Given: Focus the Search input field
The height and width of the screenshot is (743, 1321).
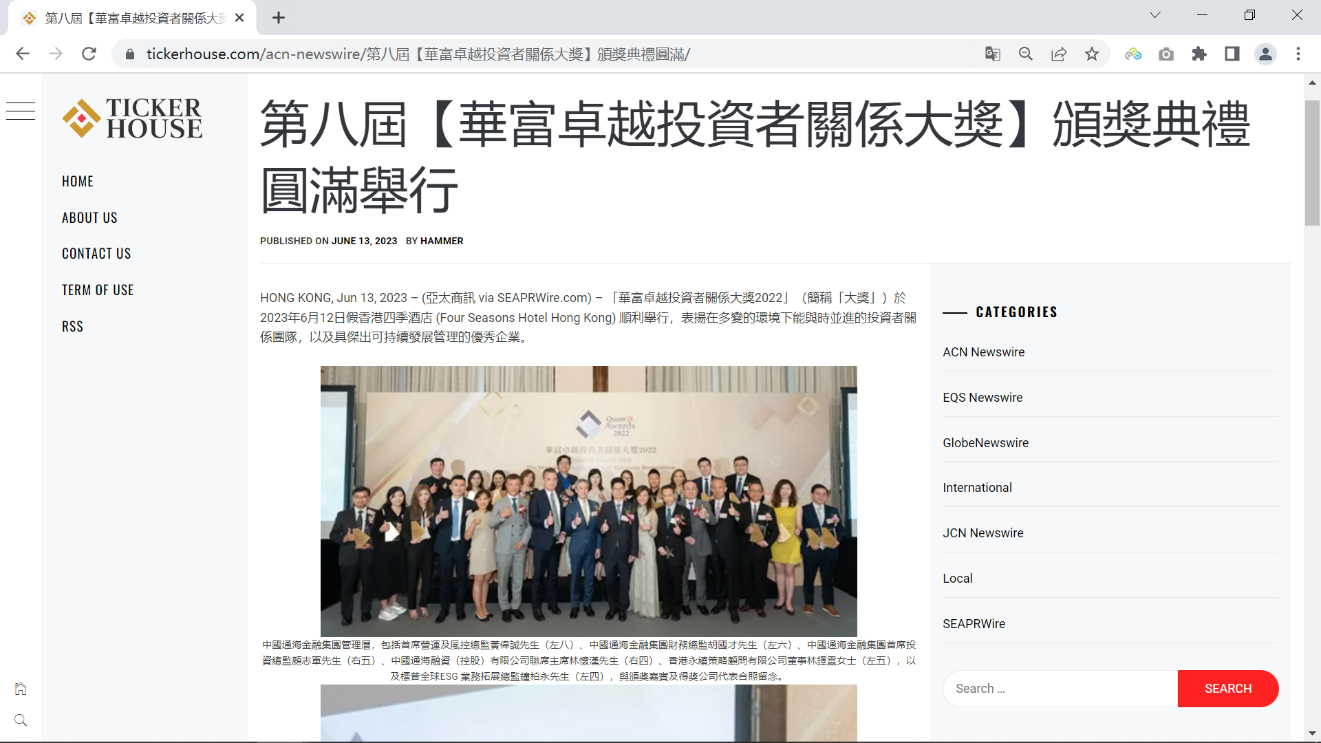Looking at the screenshot, I should (x=1060, y=688).
